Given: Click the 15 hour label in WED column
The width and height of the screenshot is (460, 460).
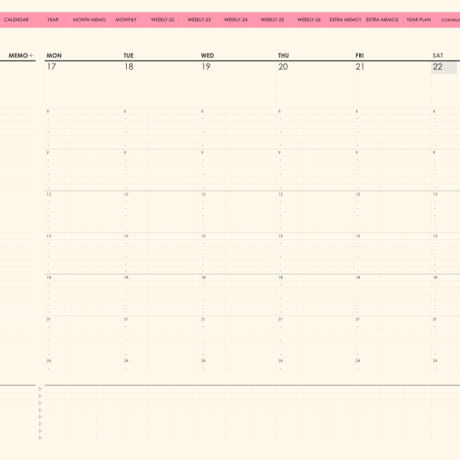Looking at the screenshot, I should tap(203, 236).
